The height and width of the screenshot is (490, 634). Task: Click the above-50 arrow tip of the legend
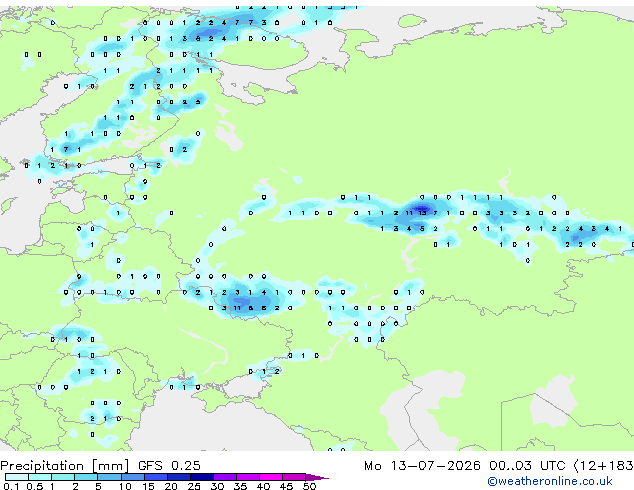(317, 477)
